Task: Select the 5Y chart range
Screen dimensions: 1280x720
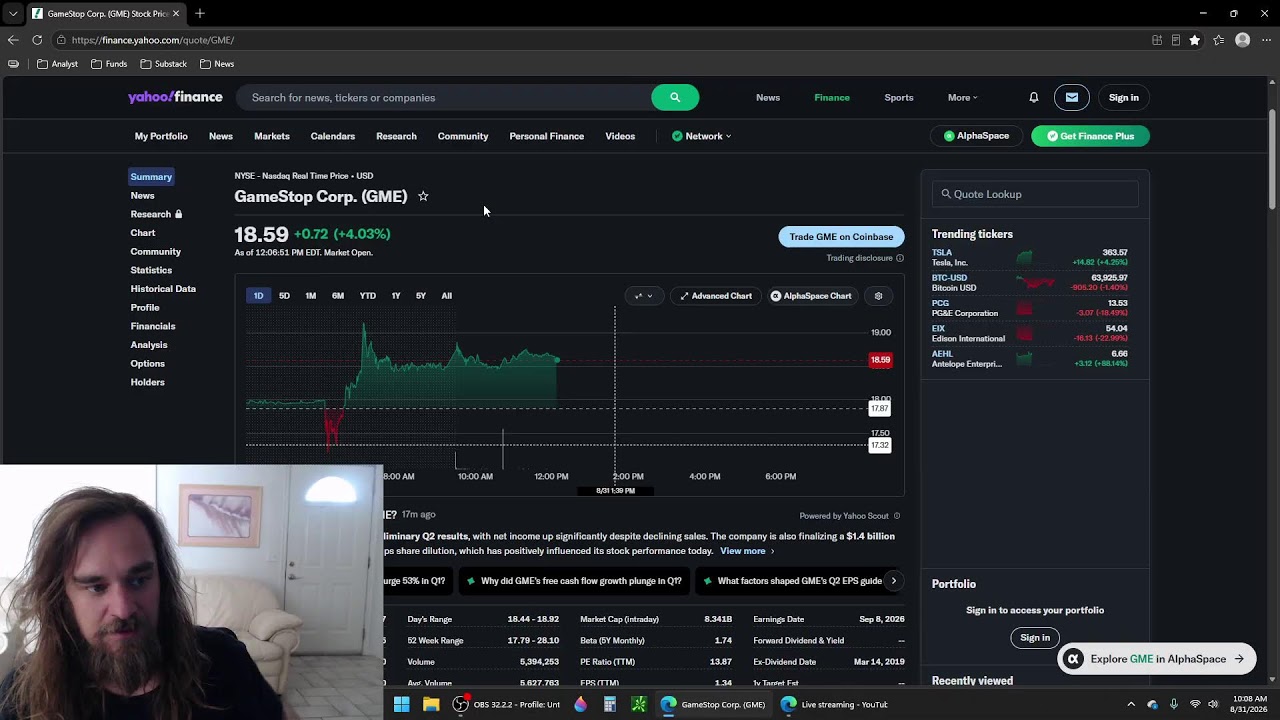Action: coord(421,296)
